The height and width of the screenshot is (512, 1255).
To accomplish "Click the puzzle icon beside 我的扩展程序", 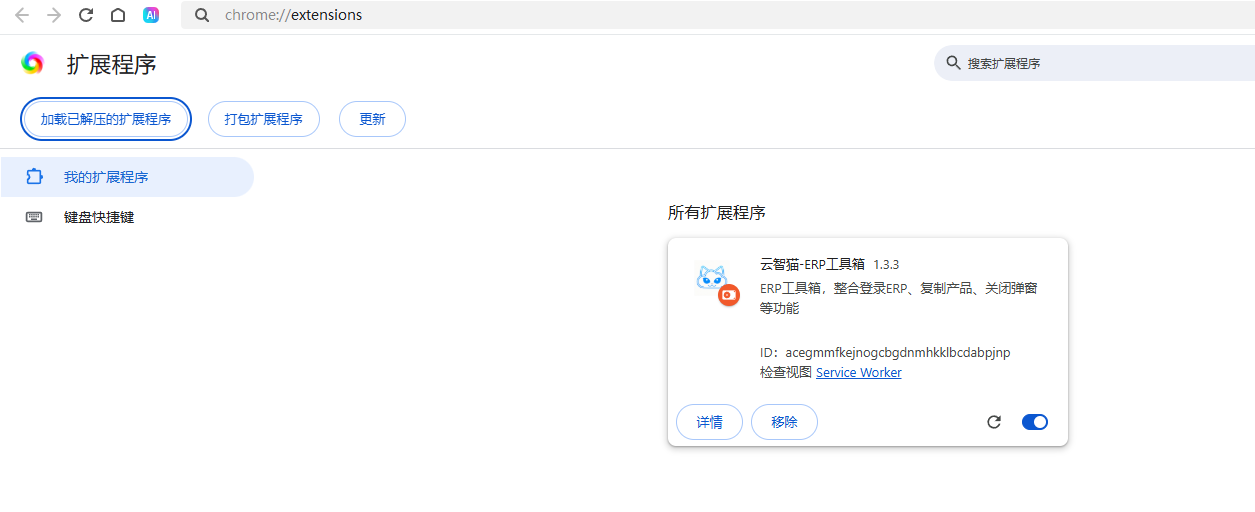I will pos(34,177).
